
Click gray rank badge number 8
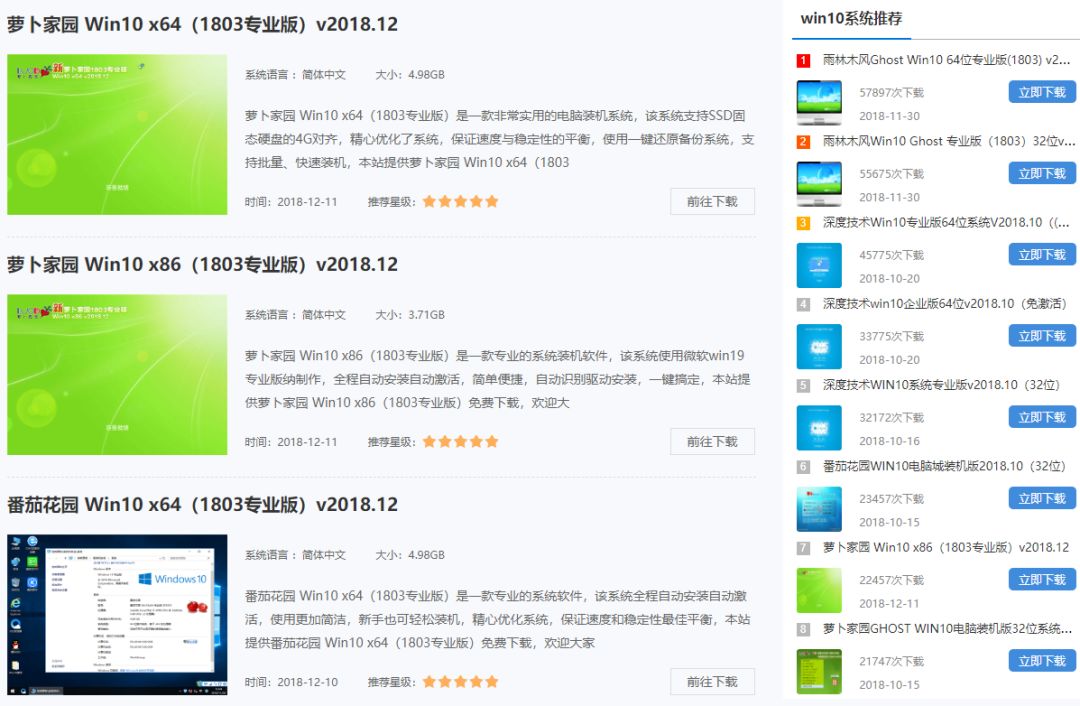pos(803,630)
